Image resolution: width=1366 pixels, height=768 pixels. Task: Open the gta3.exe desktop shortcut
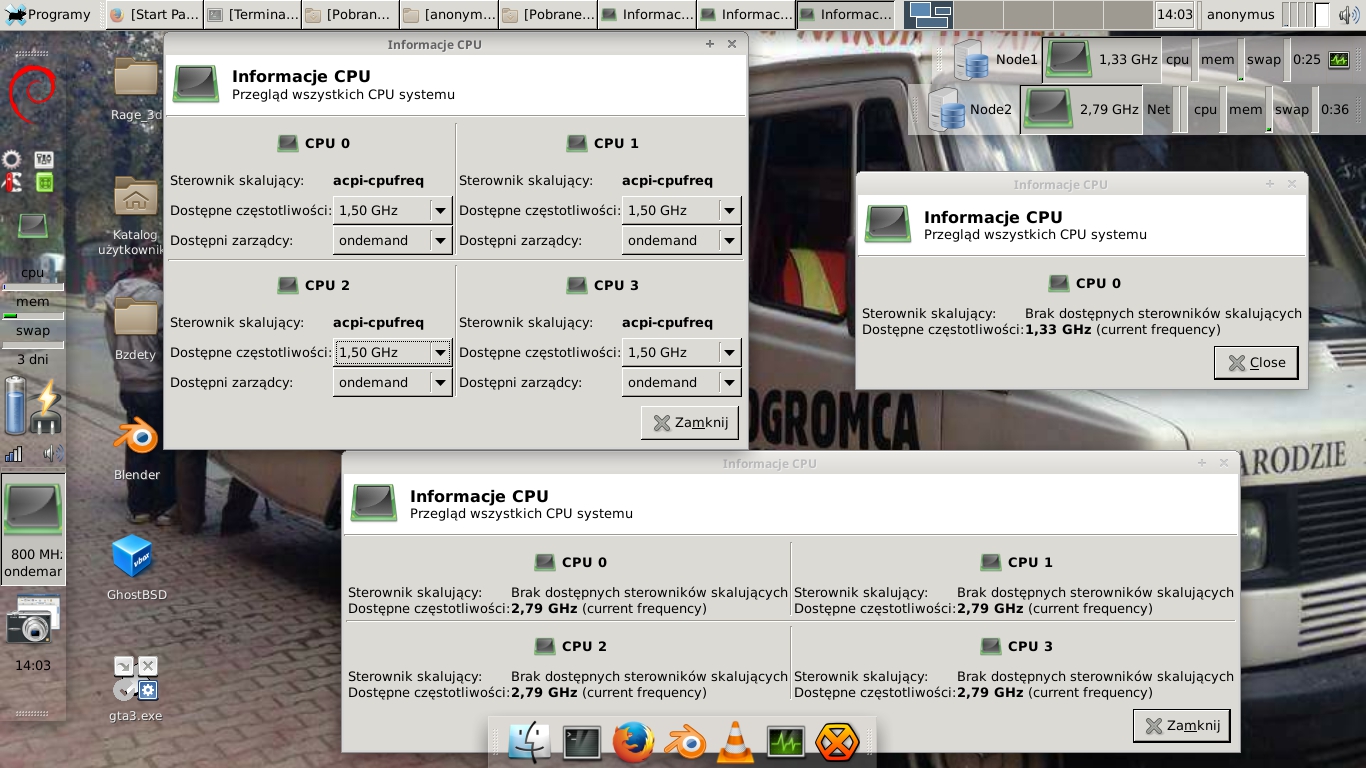point(136,678)
